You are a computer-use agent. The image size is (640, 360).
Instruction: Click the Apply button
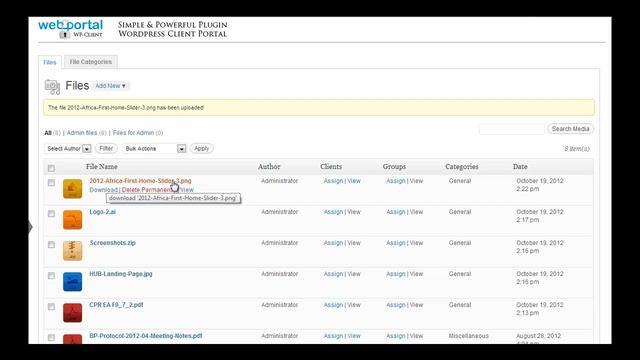(202, 148)
